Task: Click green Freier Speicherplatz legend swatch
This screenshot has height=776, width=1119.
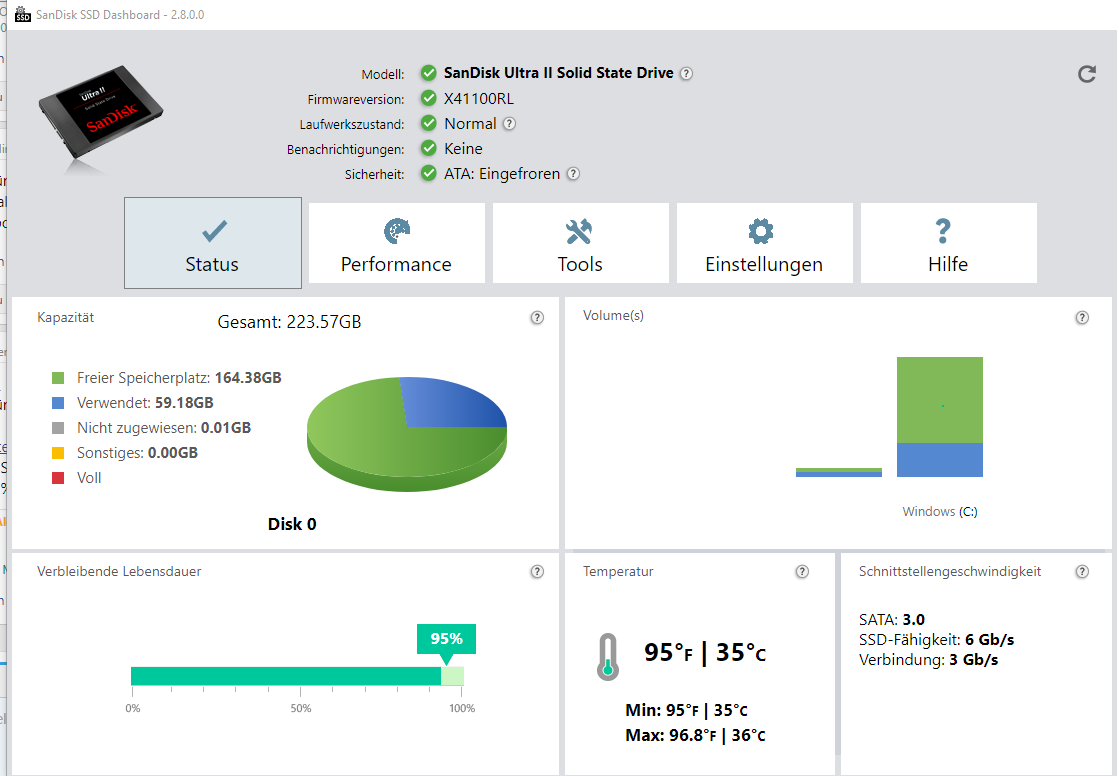Action: 59,378
